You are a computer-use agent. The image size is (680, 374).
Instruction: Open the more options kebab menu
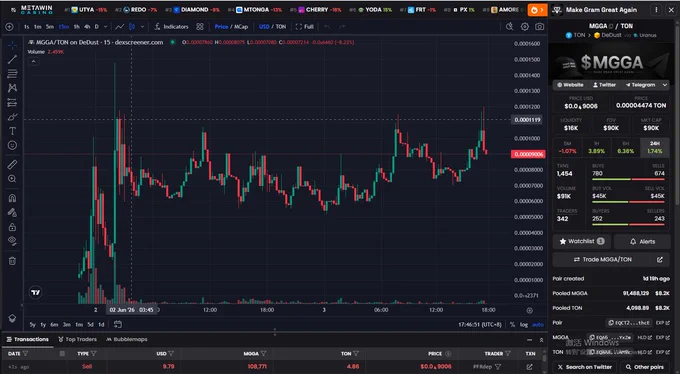[x=656, y=10]
